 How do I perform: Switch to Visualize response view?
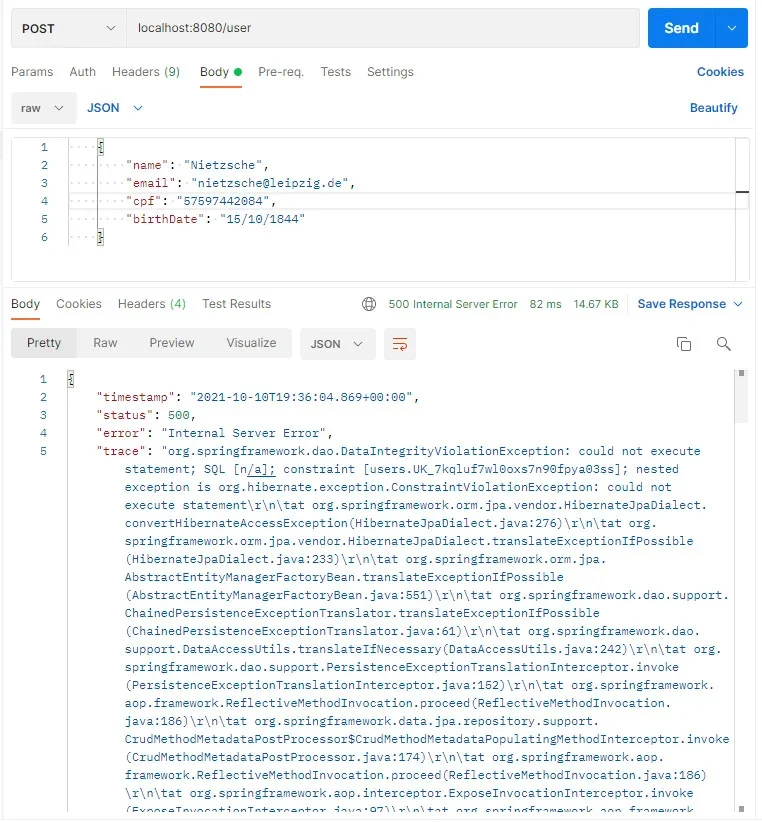click(251, 343)
